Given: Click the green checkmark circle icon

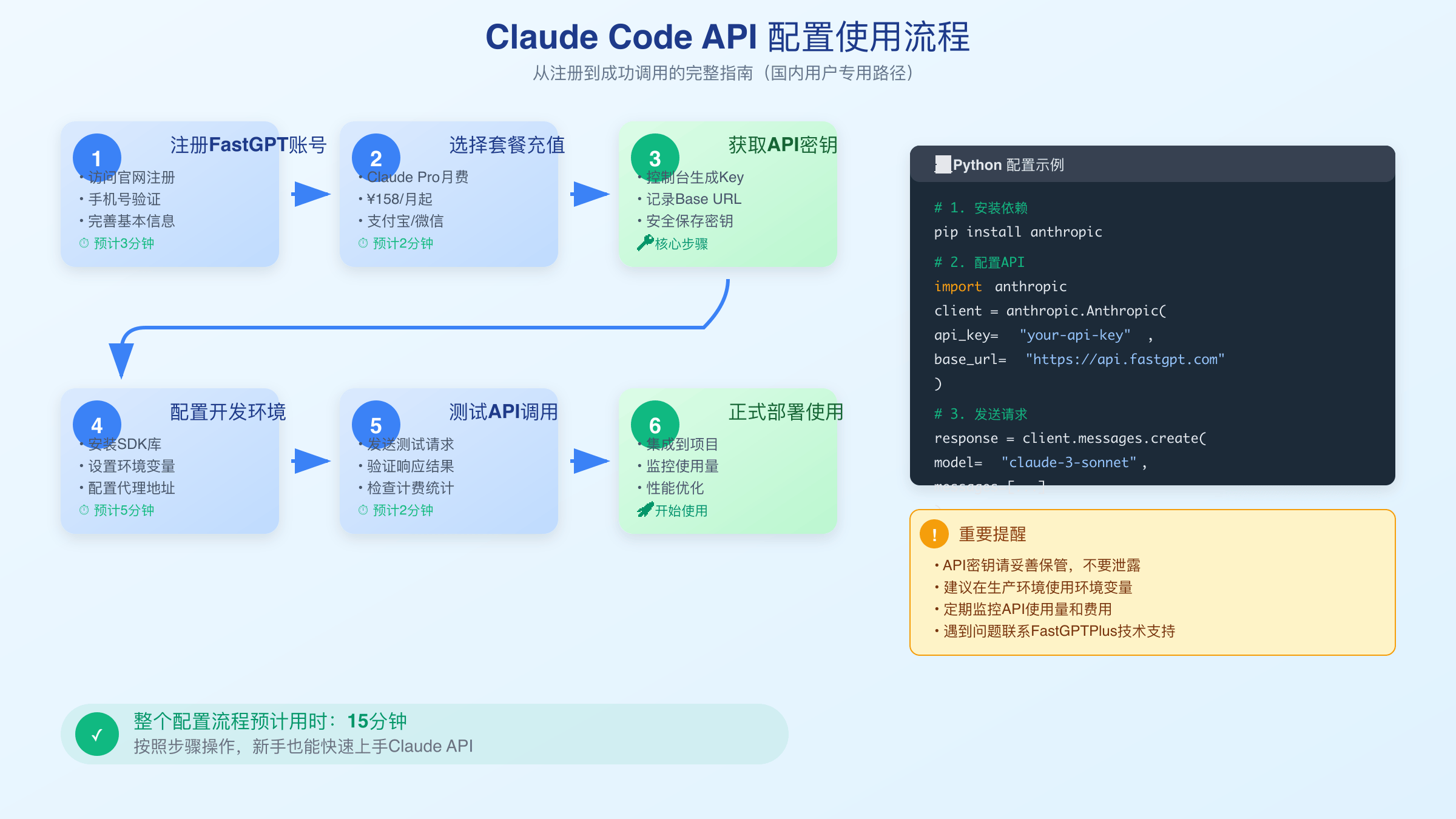Looking at the screenshot, I should click(x=97, y=734).
